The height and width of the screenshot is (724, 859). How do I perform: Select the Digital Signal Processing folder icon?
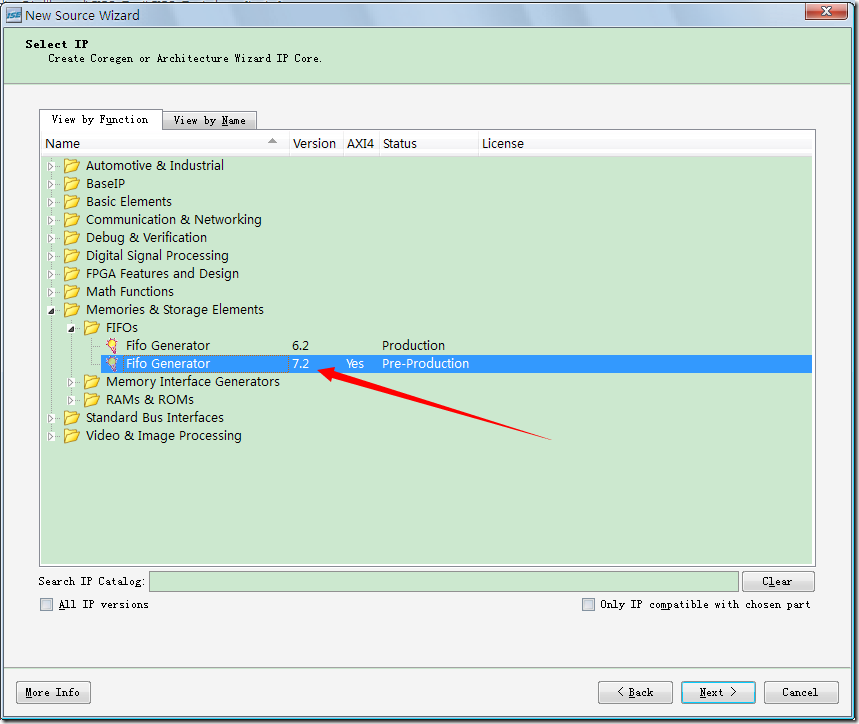pos(72,256)
